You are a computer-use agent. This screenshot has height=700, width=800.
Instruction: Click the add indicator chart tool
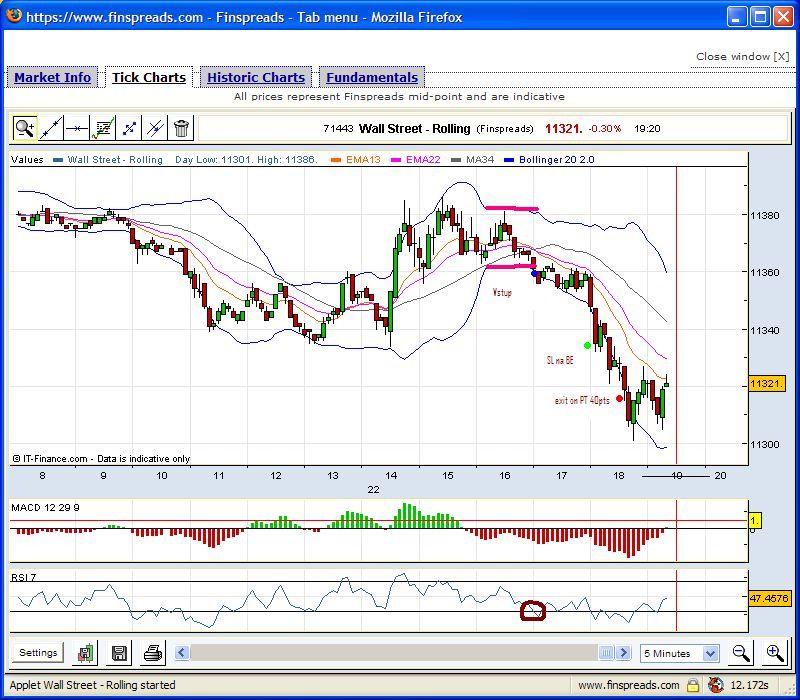[x=103, y=128]
